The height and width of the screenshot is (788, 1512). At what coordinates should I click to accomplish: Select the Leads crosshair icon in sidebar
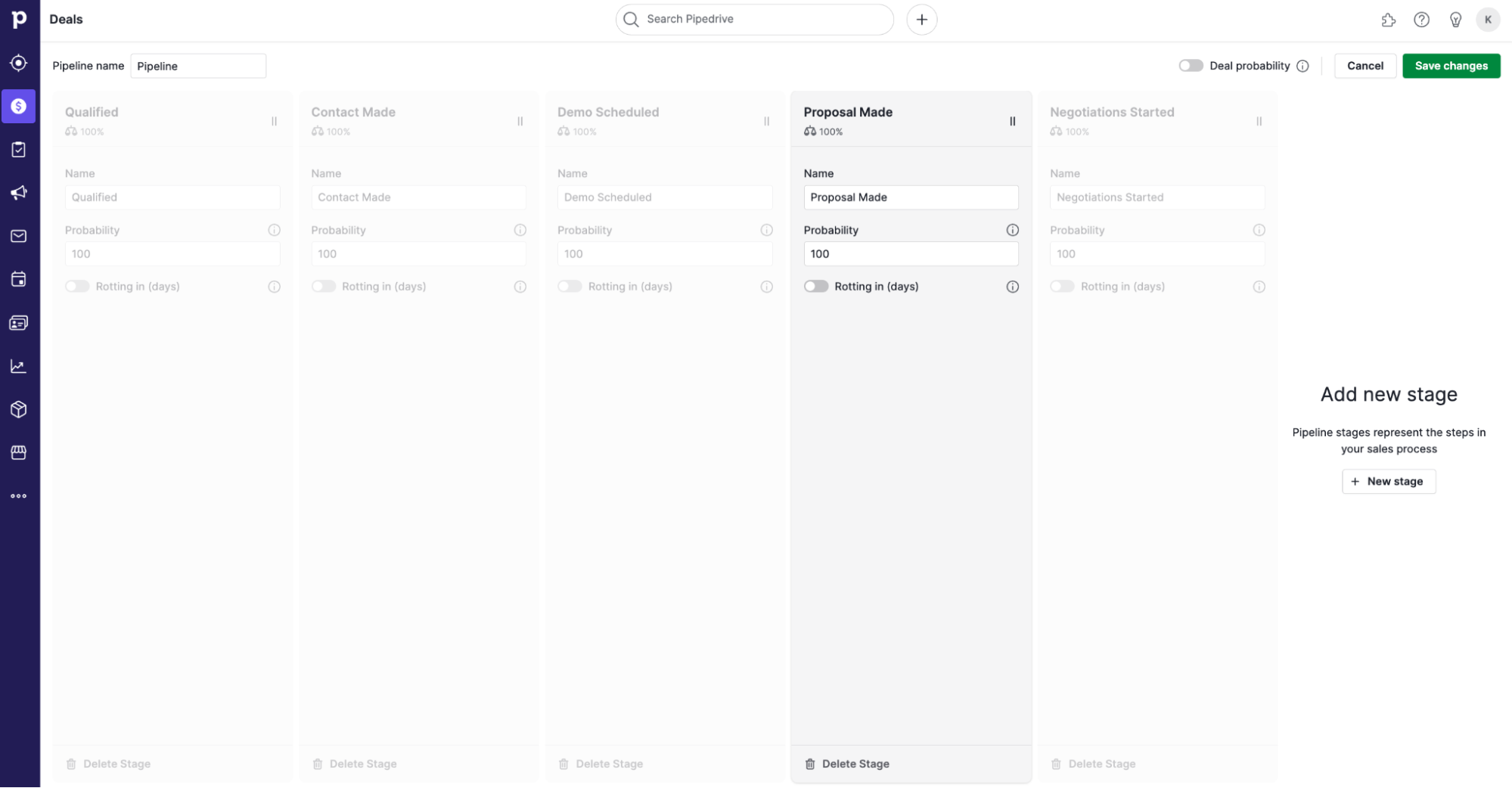(19, 63)
